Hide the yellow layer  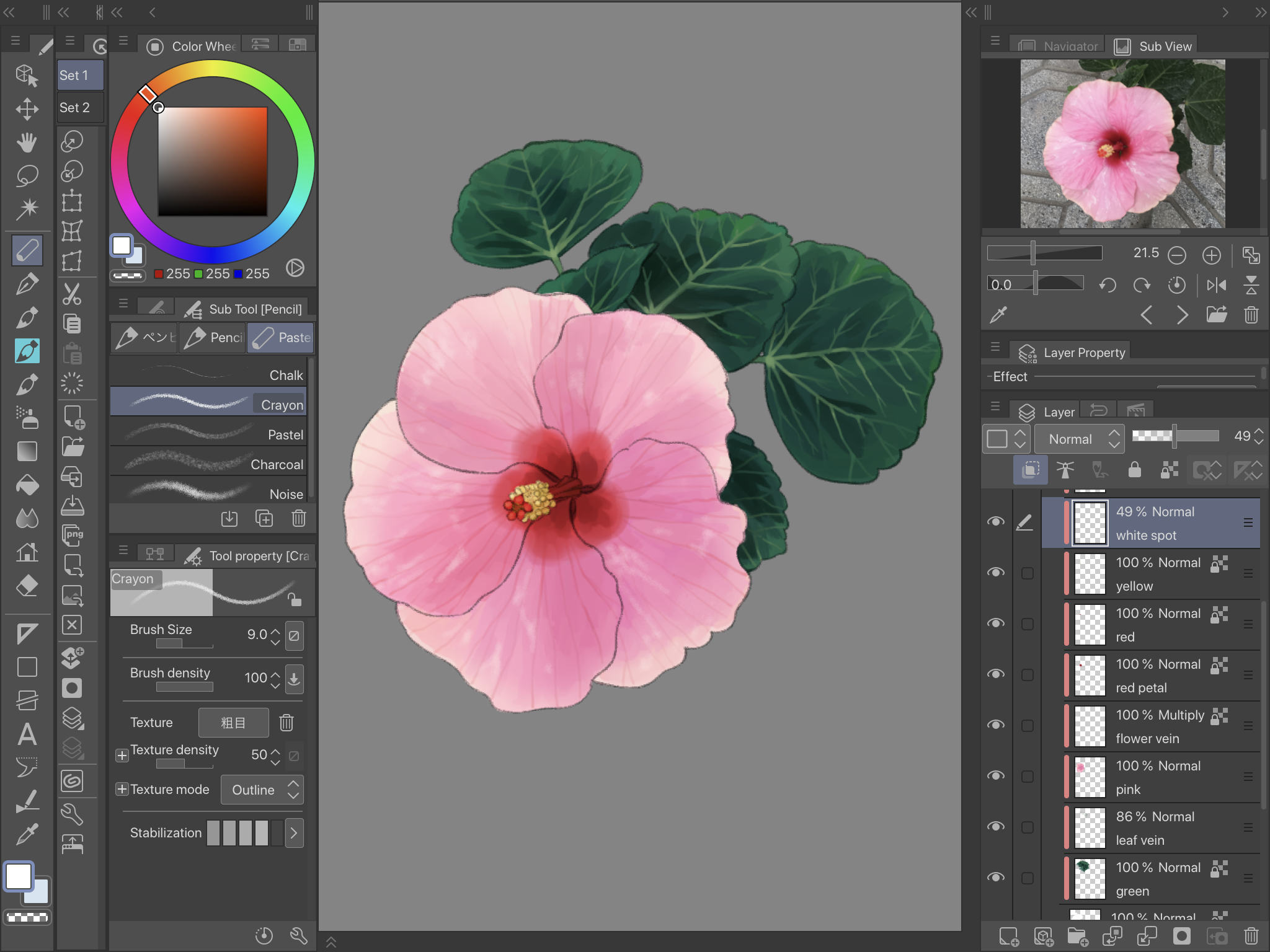996,572
